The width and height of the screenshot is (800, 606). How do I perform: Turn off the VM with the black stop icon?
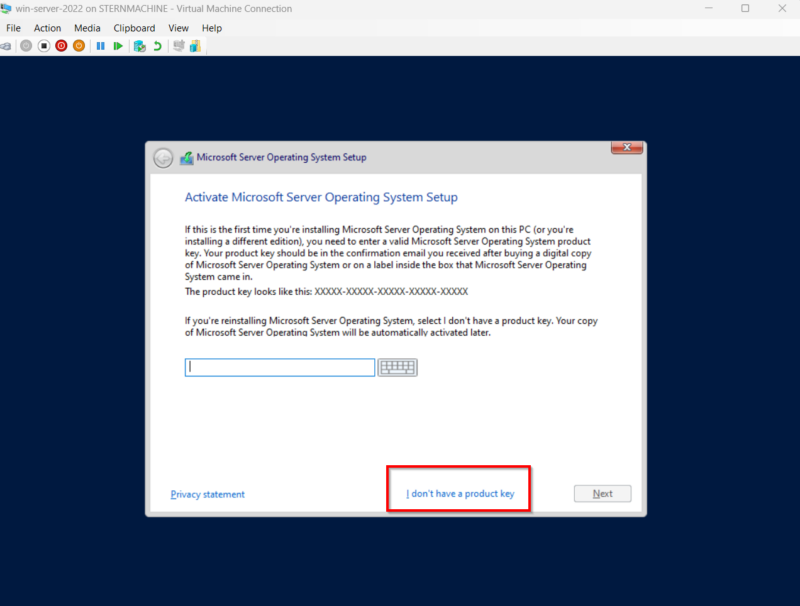pyautogui.click(x=44, y=46)
